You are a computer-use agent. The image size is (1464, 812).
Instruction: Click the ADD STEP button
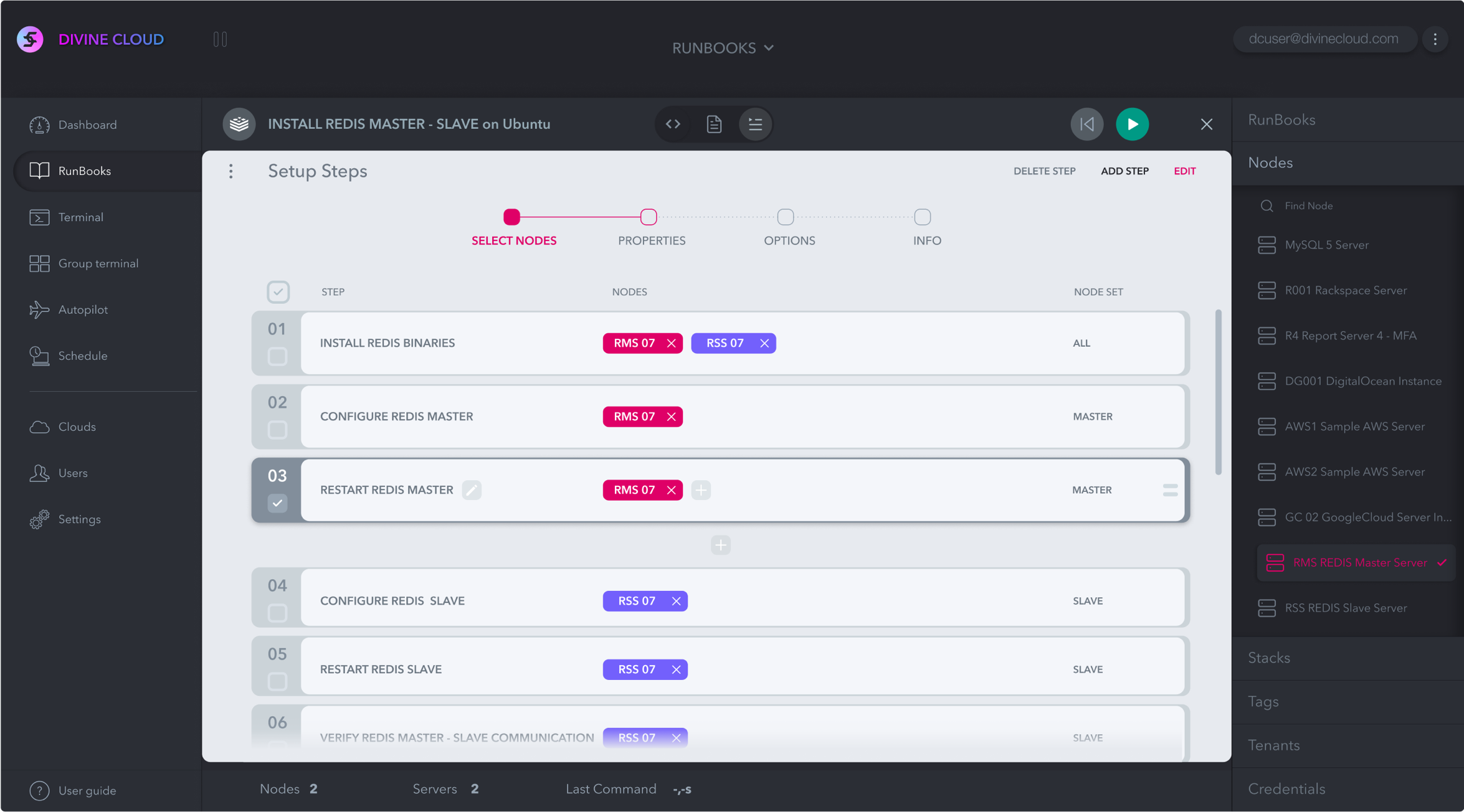[1124, 171]
